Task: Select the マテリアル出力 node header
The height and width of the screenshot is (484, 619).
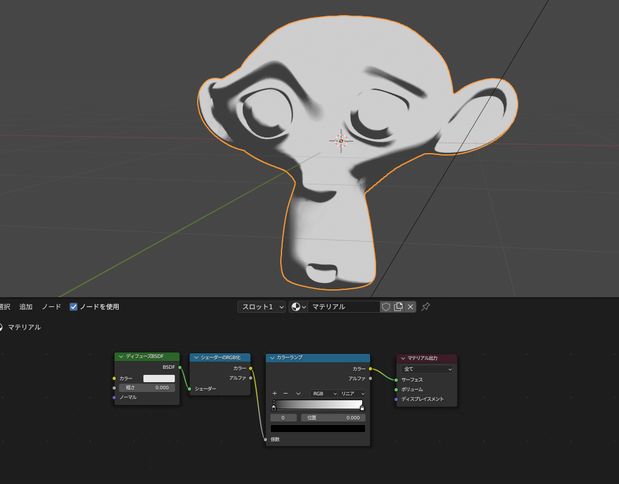Action: pyautogui.click(x=427, y=358)
